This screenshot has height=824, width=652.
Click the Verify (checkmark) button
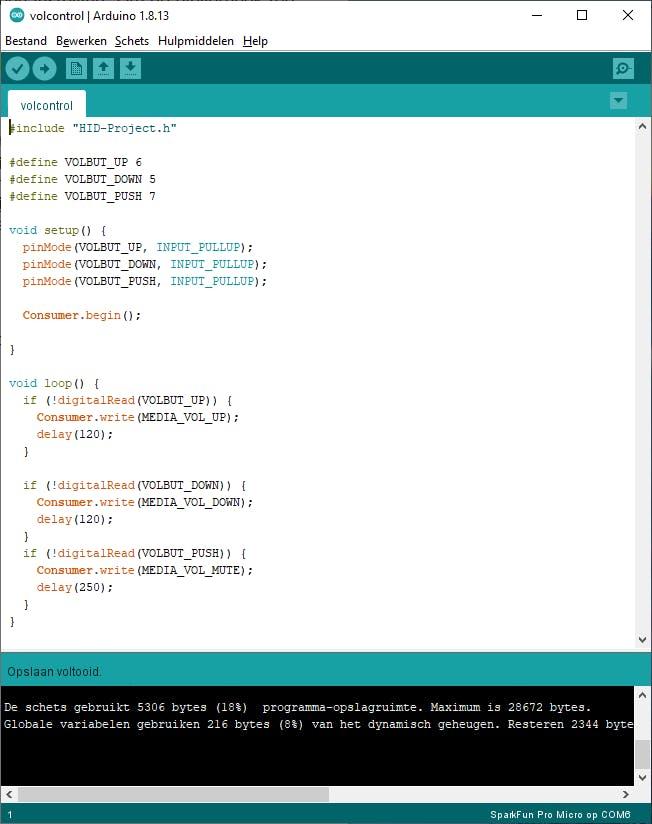click(x=17, y=69)
